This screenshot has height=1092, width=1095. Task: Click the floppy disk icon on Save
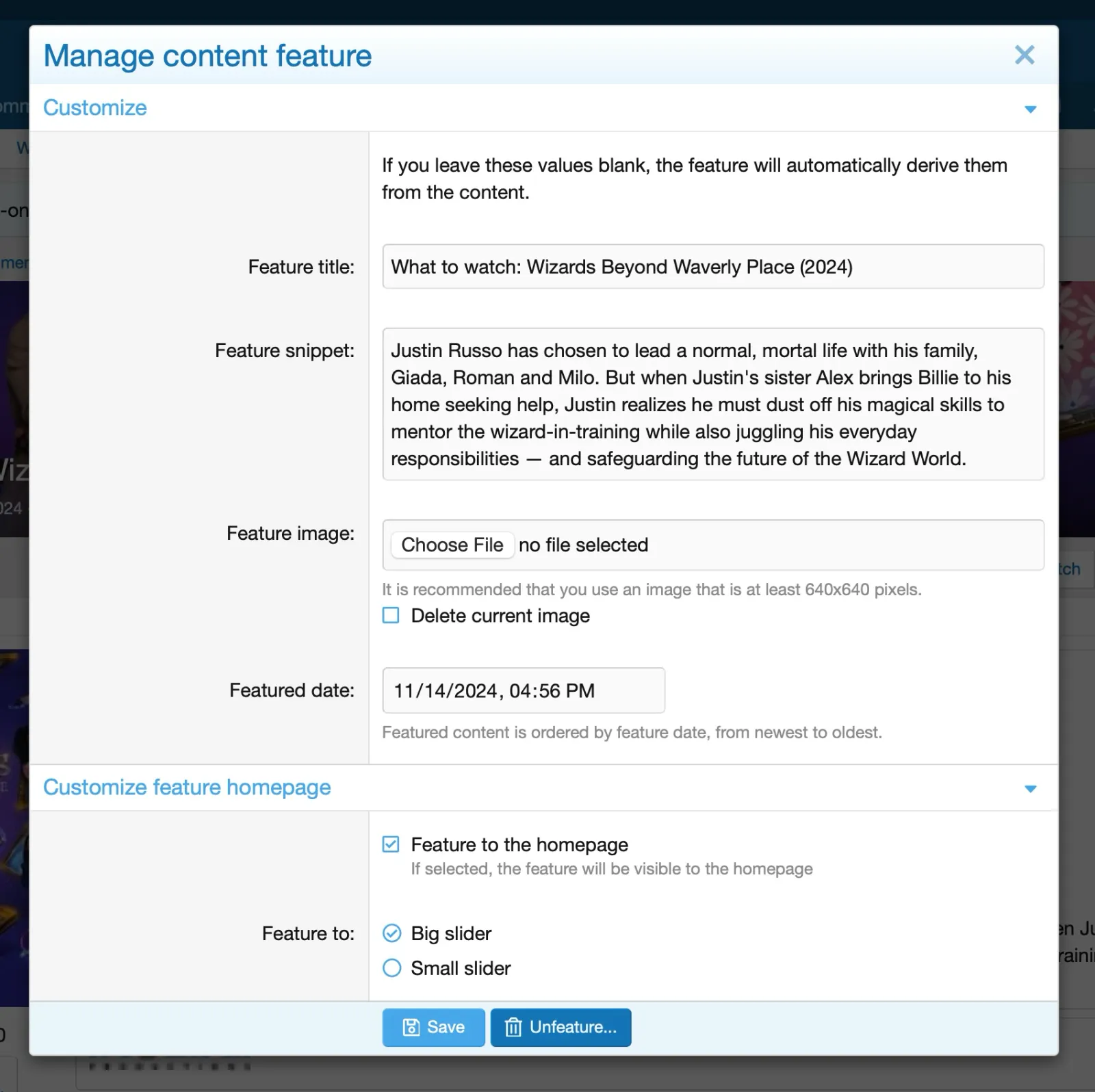(x=411, y=1027)
